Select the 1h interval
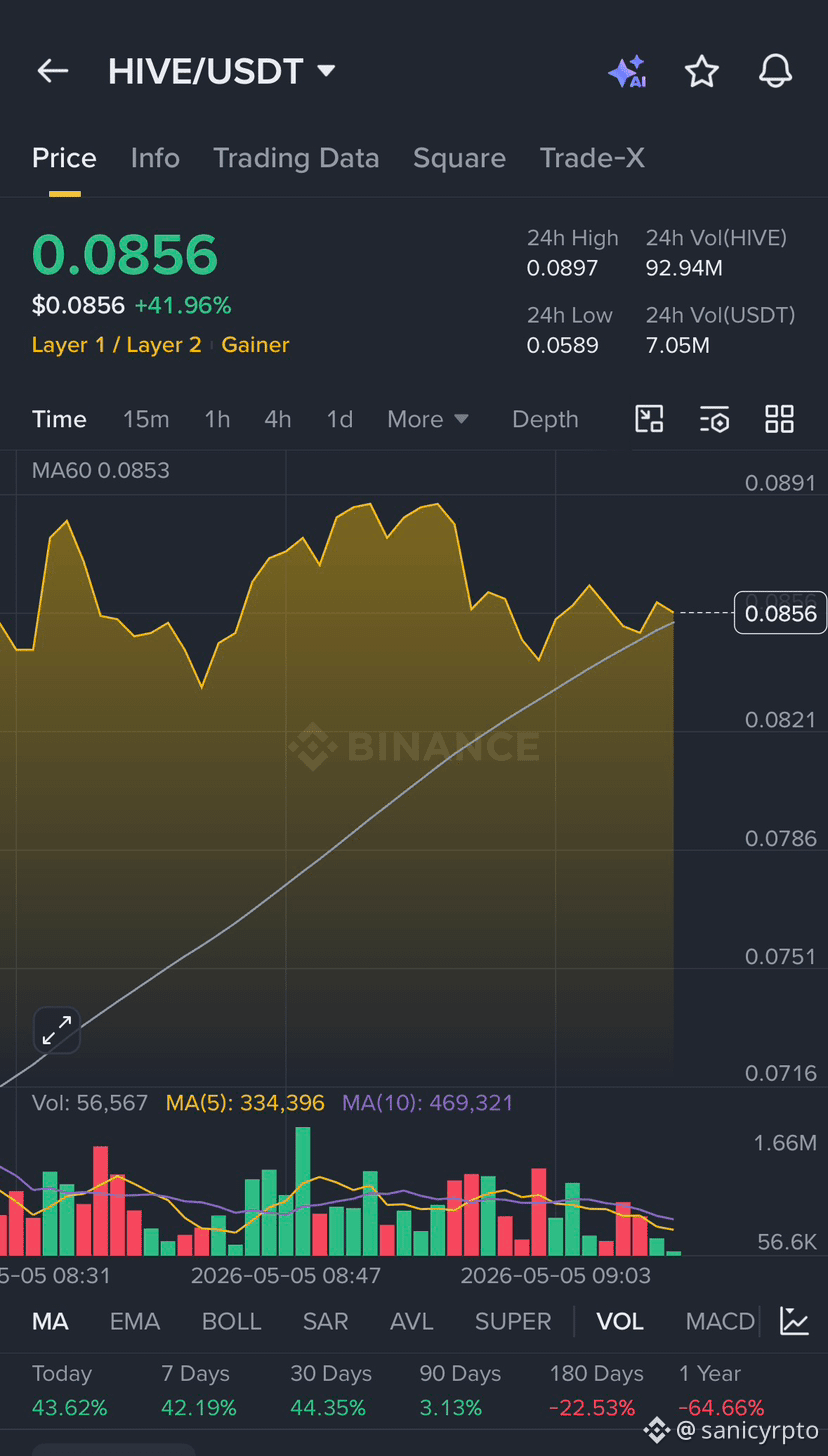Viewport: 828px width, 1456px height. (x=217, y=419)
